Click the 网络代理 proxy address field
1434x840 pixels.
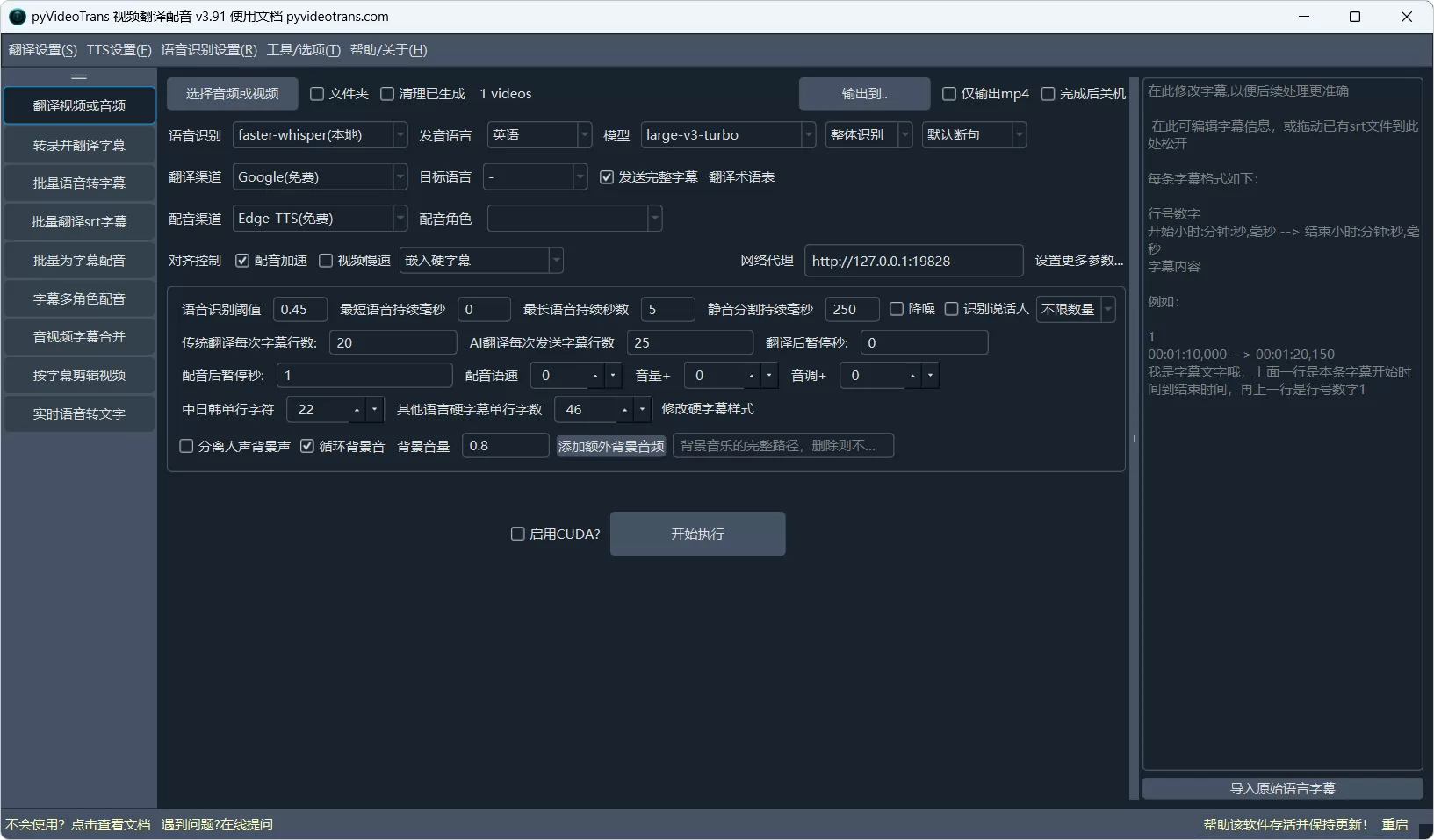click(x=913, y=260)
